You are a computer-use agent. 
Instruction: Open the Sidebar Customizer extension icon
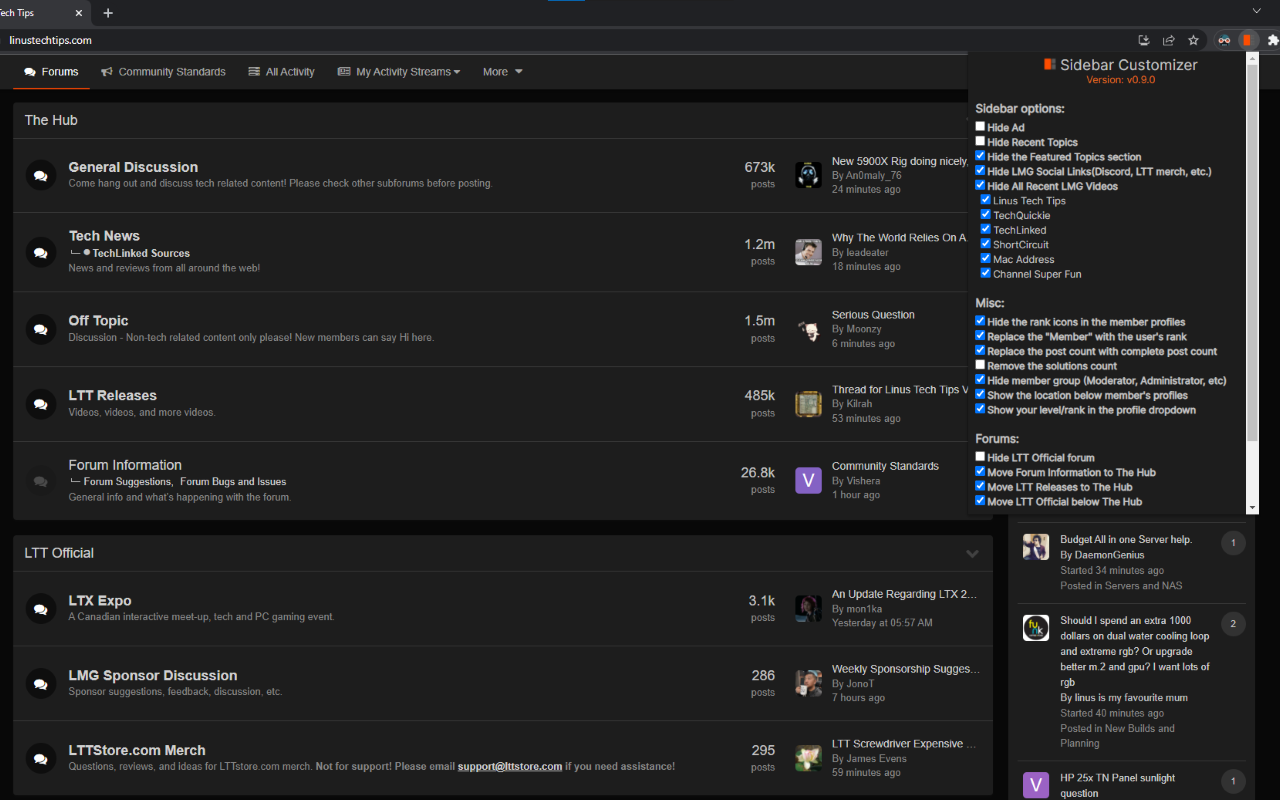coord(1245,40)
